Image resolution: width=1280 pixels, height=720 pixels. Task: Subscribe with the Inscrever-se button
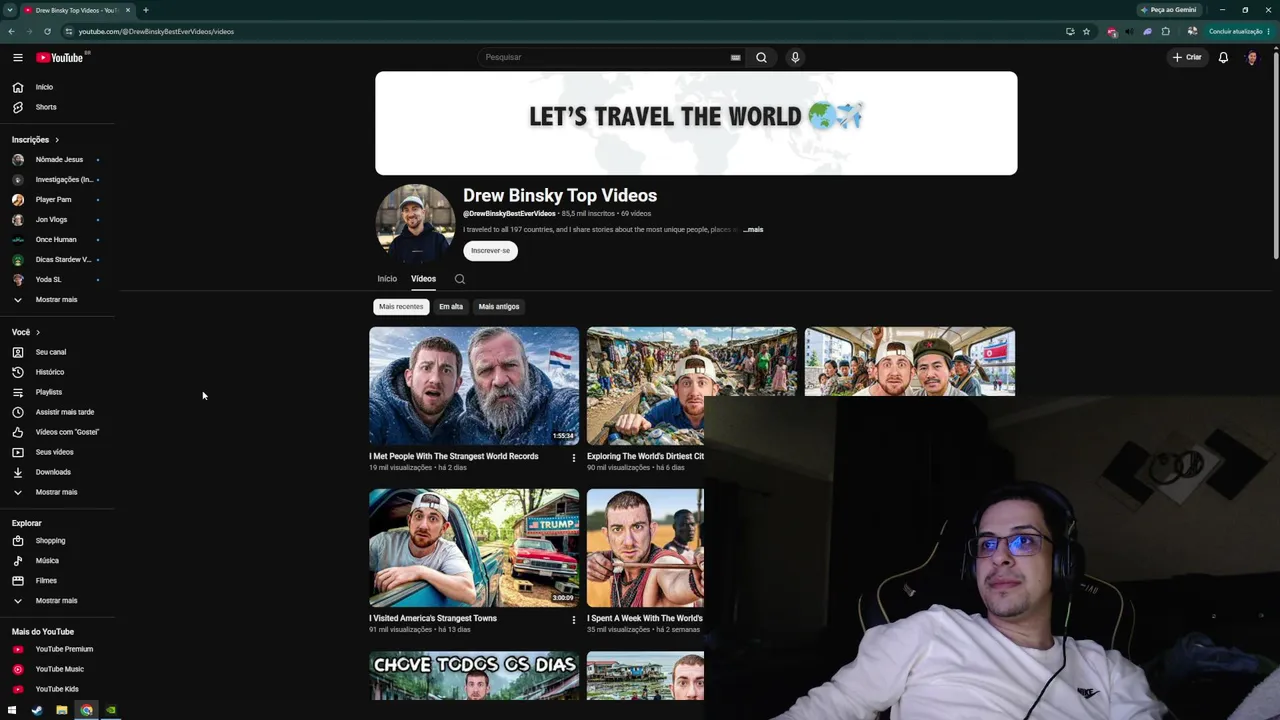pos(490,251)
